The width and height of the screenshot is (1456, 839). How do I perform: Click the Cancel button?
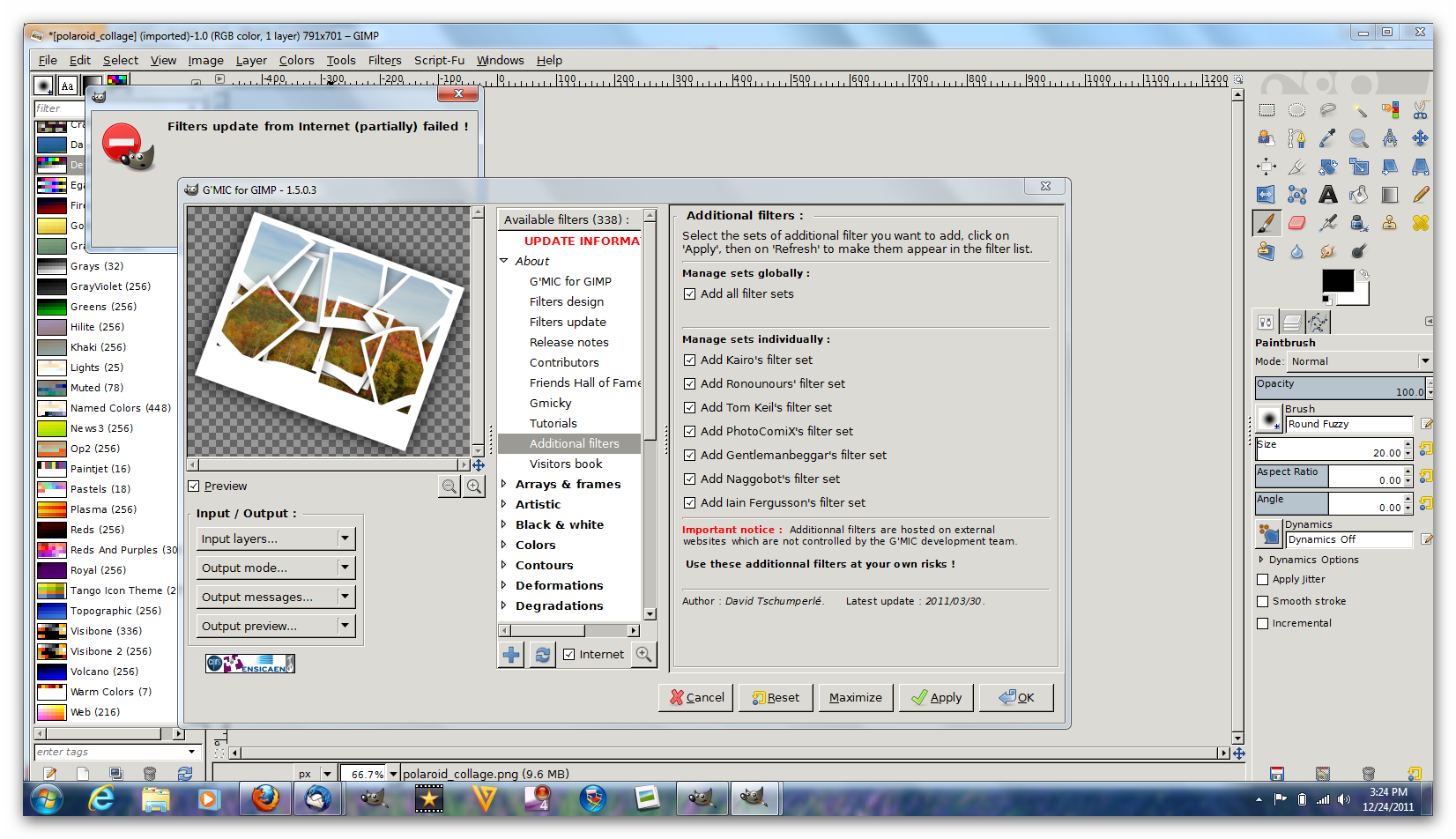(x=696, y=697)
